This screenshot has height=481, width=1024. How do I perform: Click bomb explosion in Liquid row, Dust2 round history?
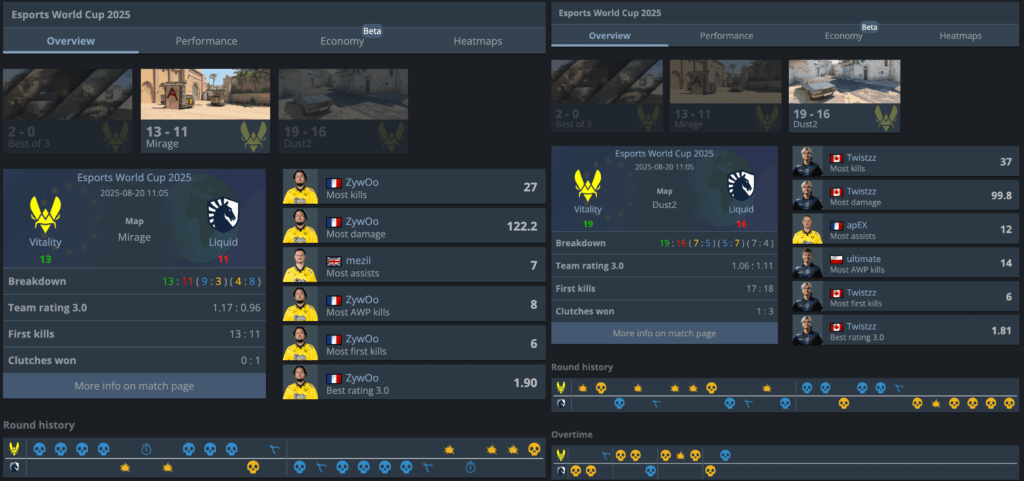coord(935,404)
